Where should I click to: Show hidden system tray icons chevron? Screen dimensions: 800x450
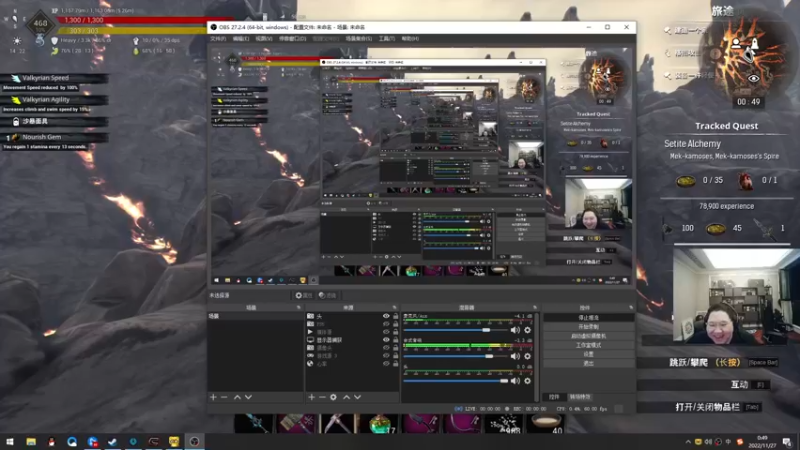click(x=688, y=442)
